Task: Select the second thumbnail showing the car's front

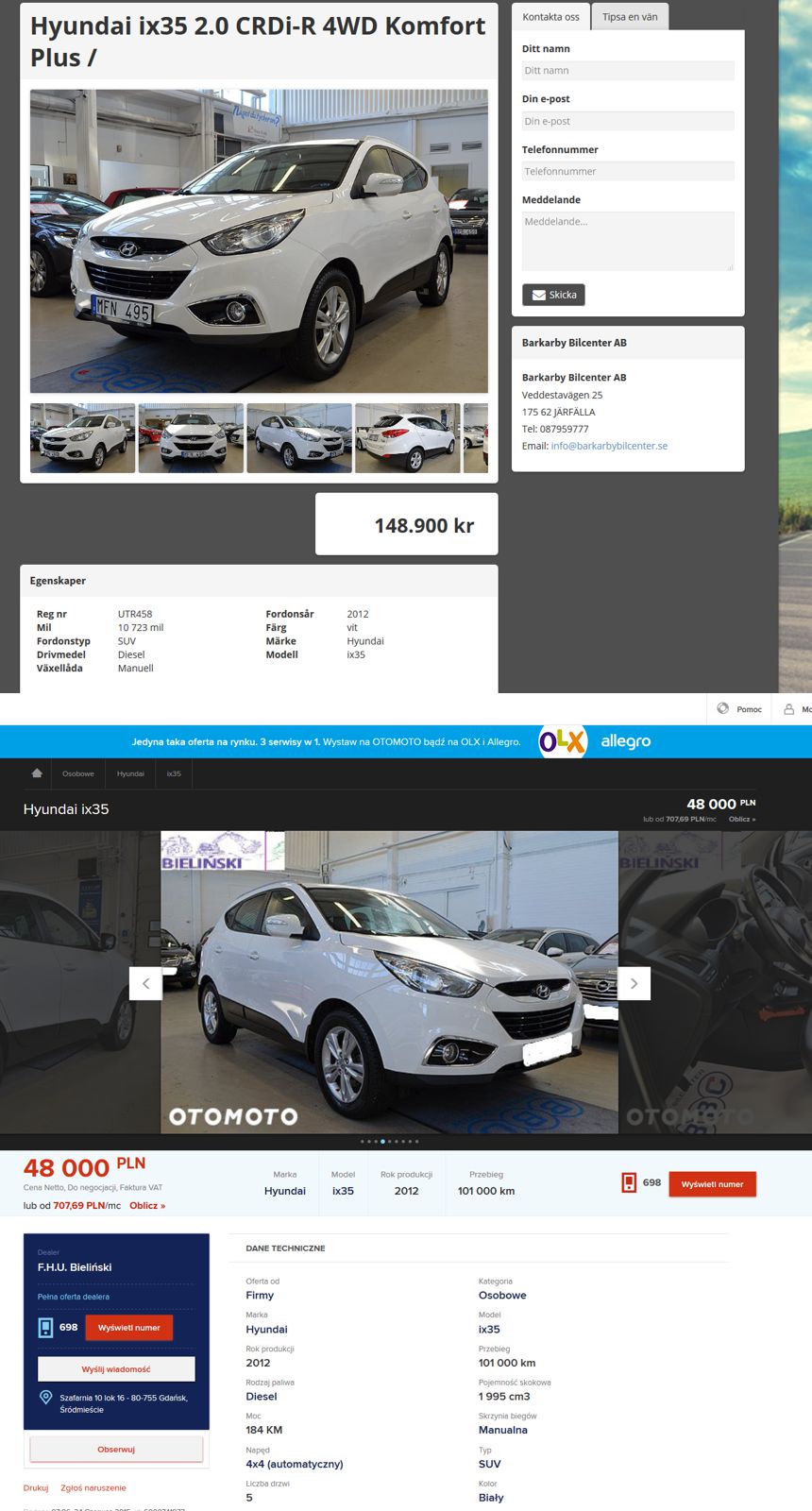Action: click(x=191, y=438)
